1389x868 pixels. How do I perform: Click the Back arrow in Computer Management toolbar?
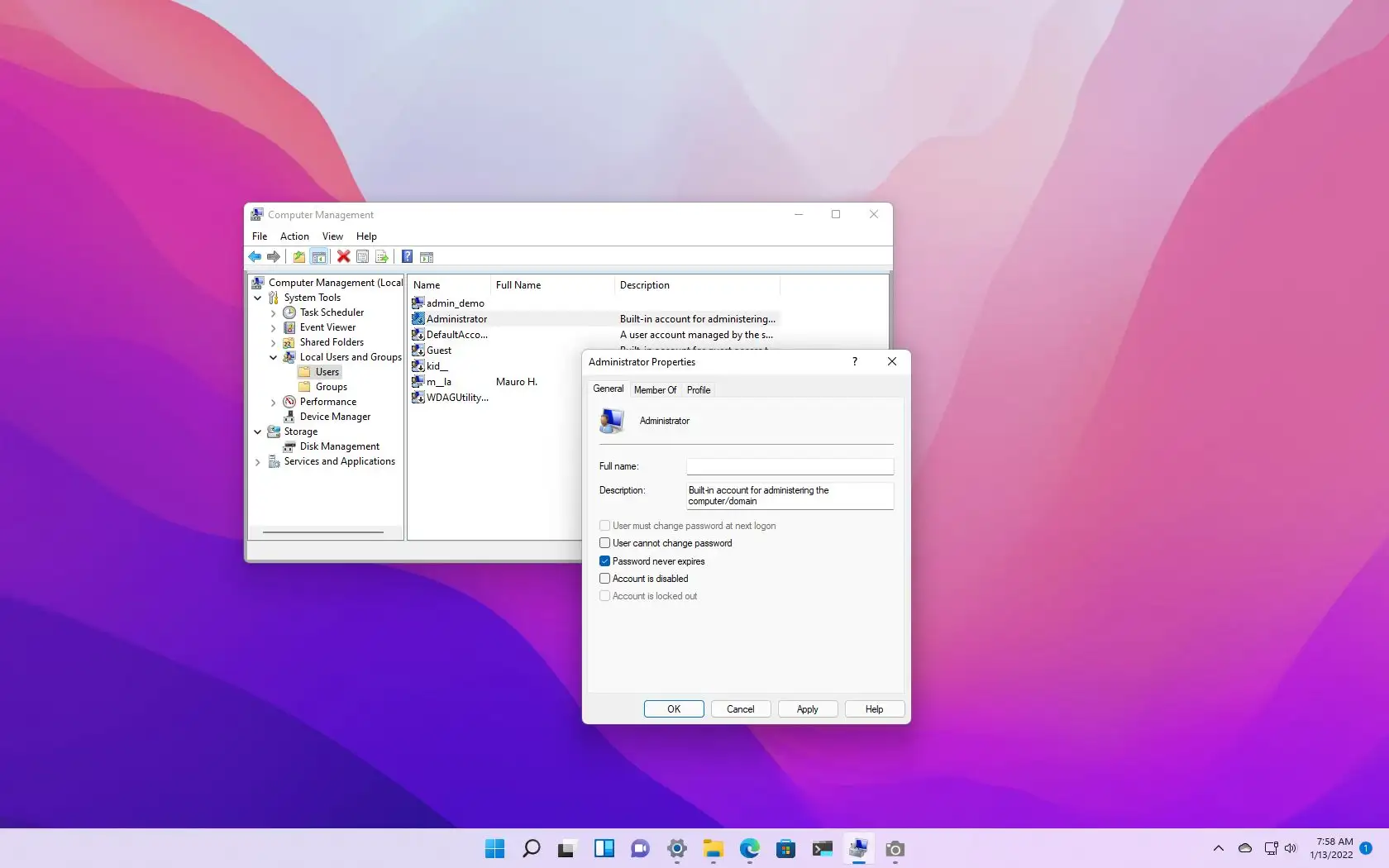click(x=255, y=257)
